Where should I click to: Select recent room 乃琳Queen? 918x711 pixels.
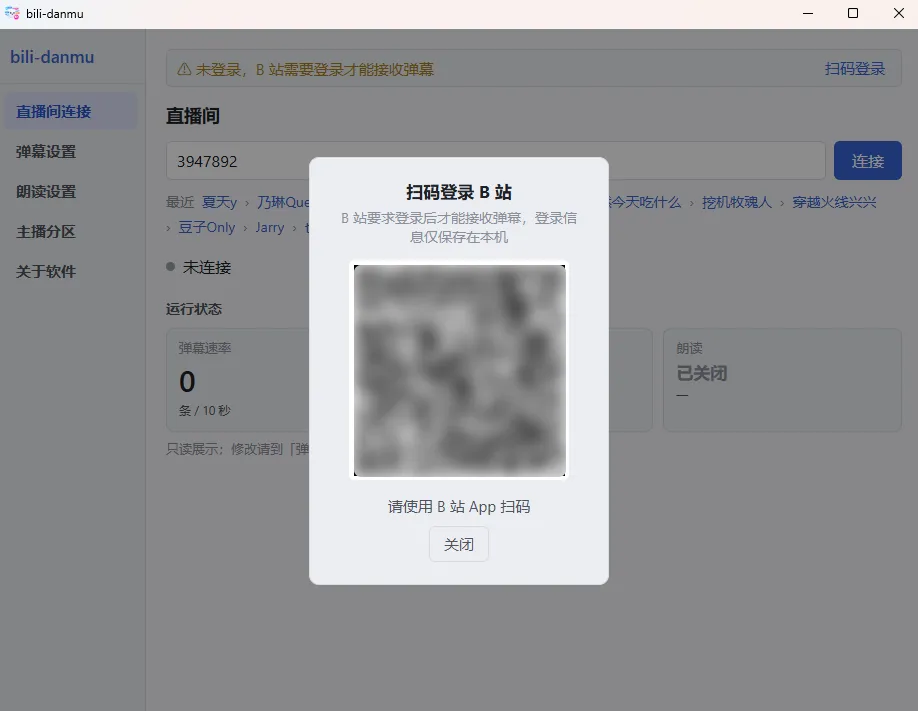tap(283, 203)
